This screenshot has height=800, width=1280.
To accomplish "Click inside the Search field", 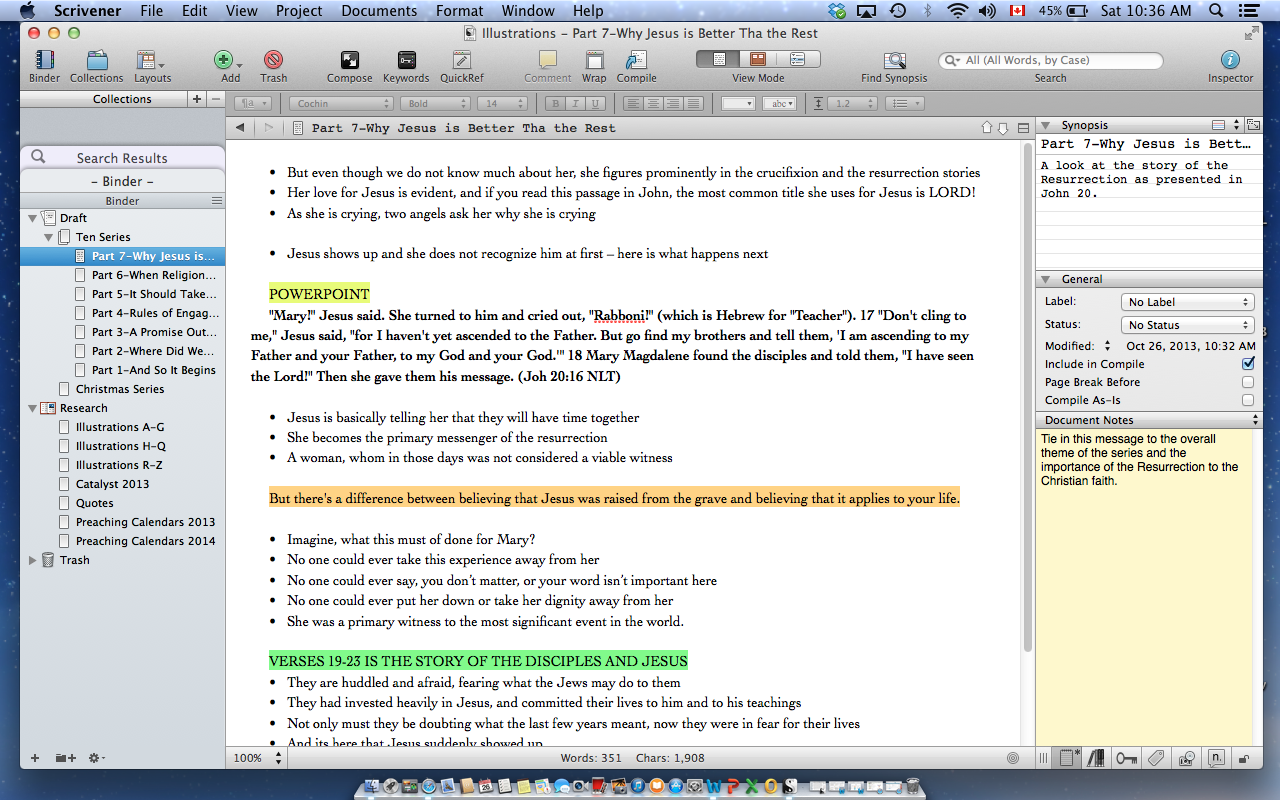I will pyautogui.click(x=1050, y=60).
